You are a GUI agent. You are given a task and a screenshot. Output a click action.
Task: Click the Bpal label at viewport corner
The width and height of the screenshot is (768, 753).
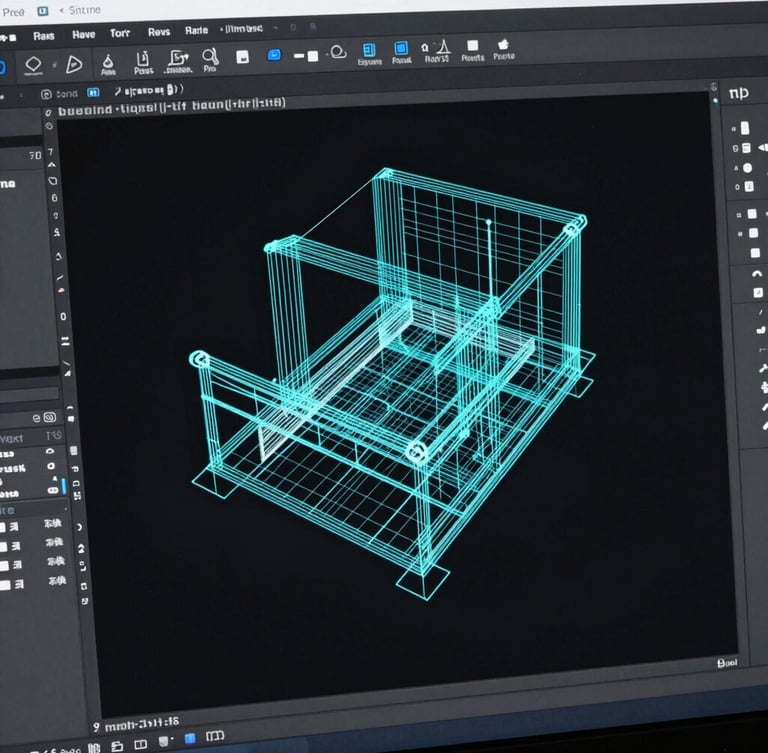coord(727,663)
